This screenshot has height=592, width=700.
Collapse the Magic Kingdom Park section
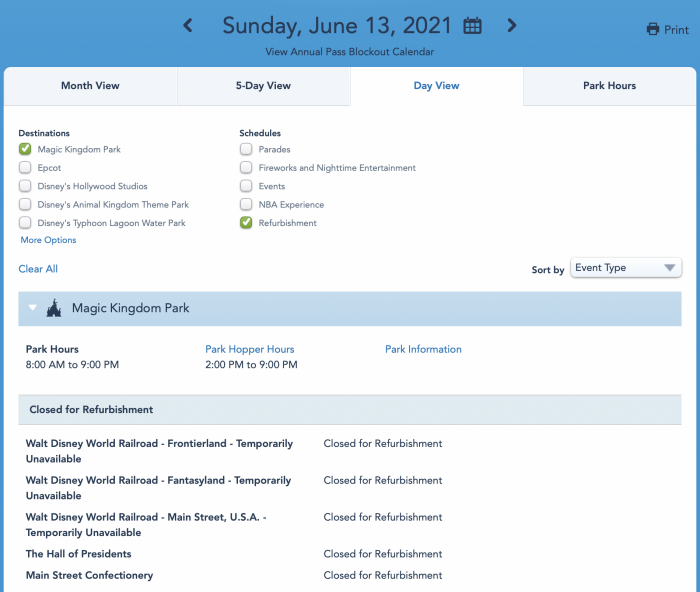(33, 308)
